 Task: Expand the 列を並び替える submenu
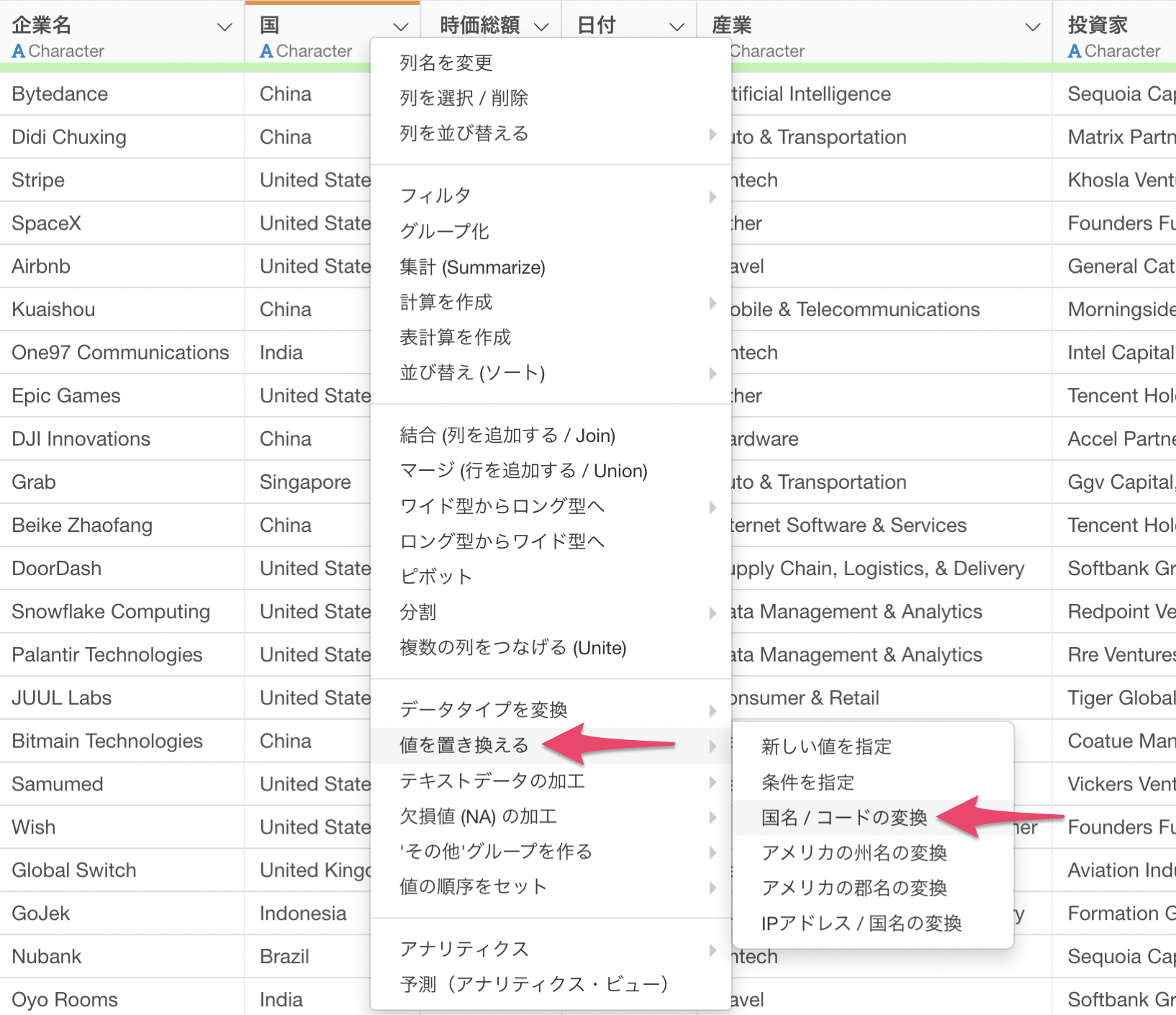(551, 133)
